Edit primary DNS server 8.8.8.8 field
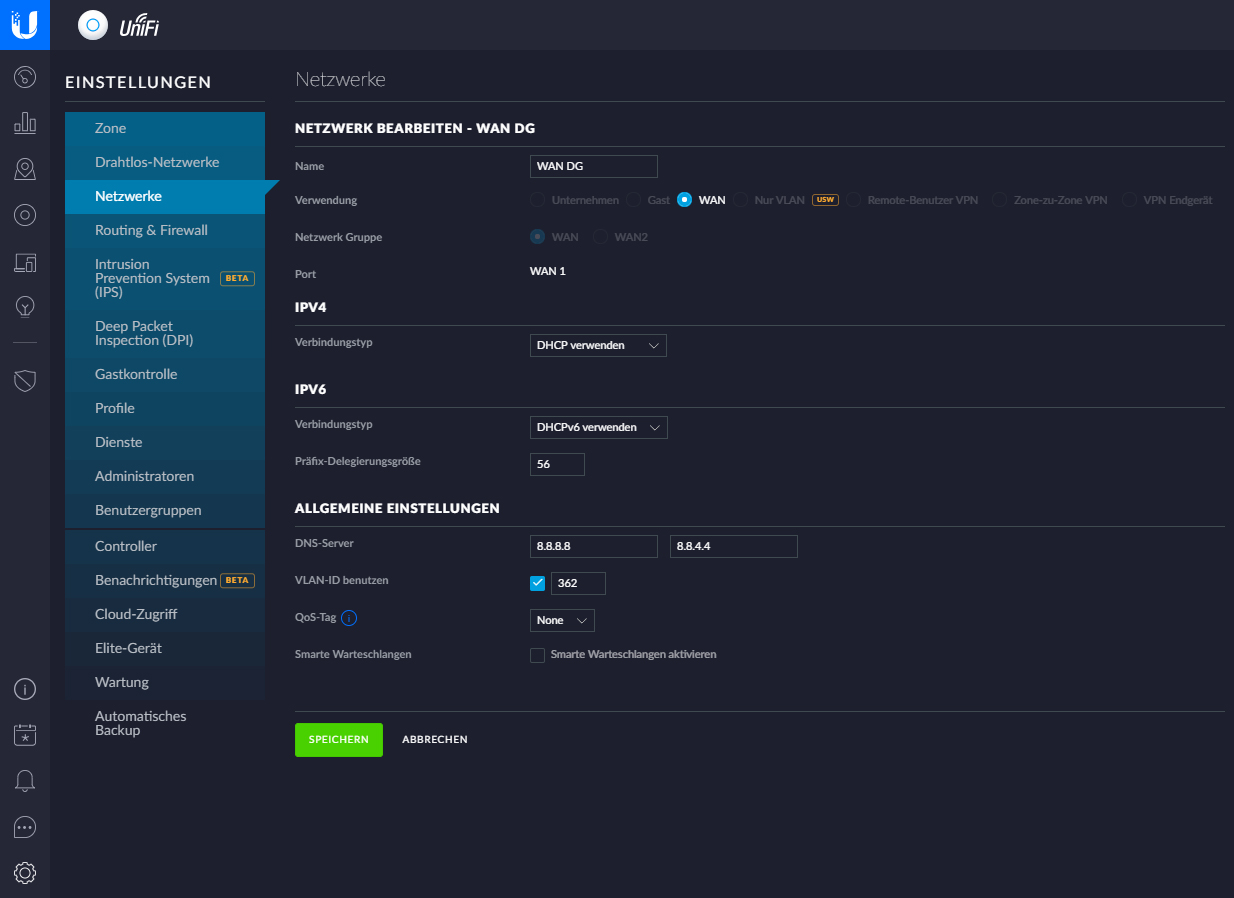The height and width of the screenshot is (898, 1234). pyautogui.click(x=594, y=546)
